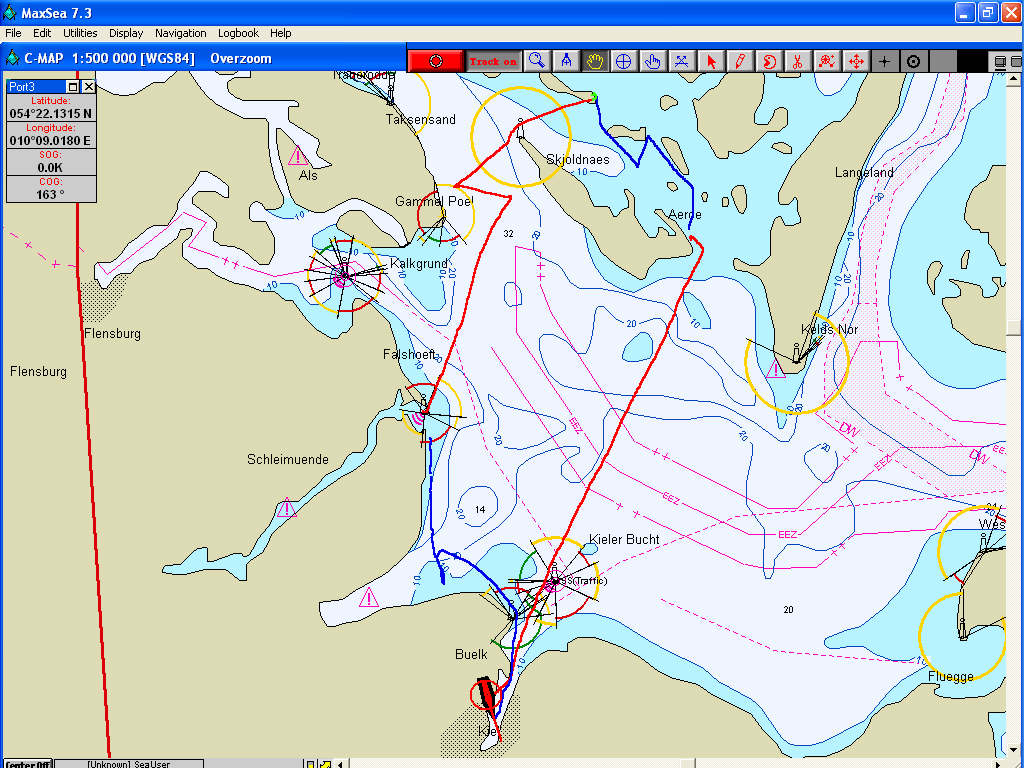Click the Kieler Bucht traffic light marker
Image resolution: width=1024 pixels, height=768 pixels.
pyautogui.click(x=555, y=580)
